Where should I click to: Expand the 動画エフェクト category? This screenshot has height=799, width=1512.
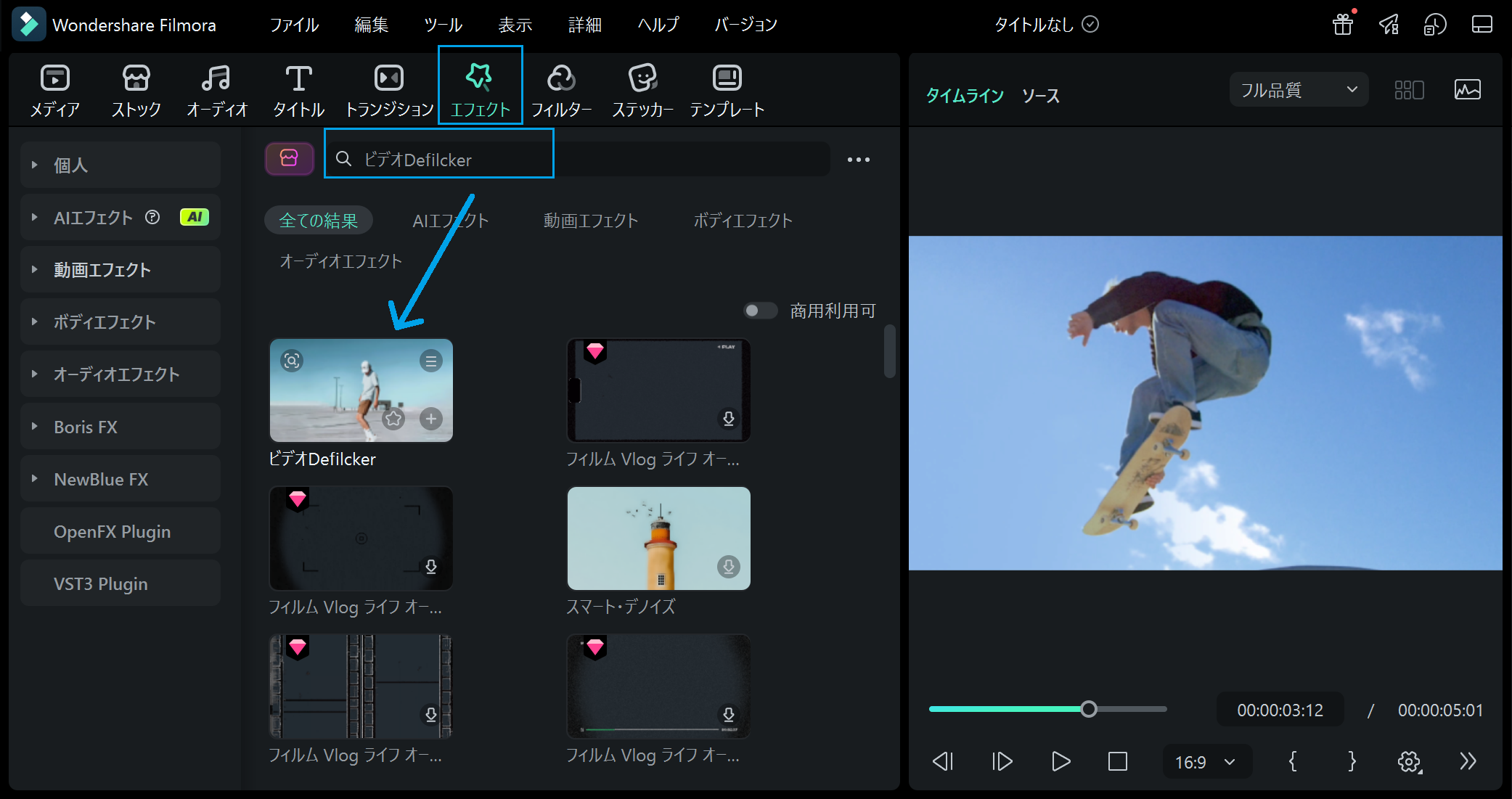(120, 270)
